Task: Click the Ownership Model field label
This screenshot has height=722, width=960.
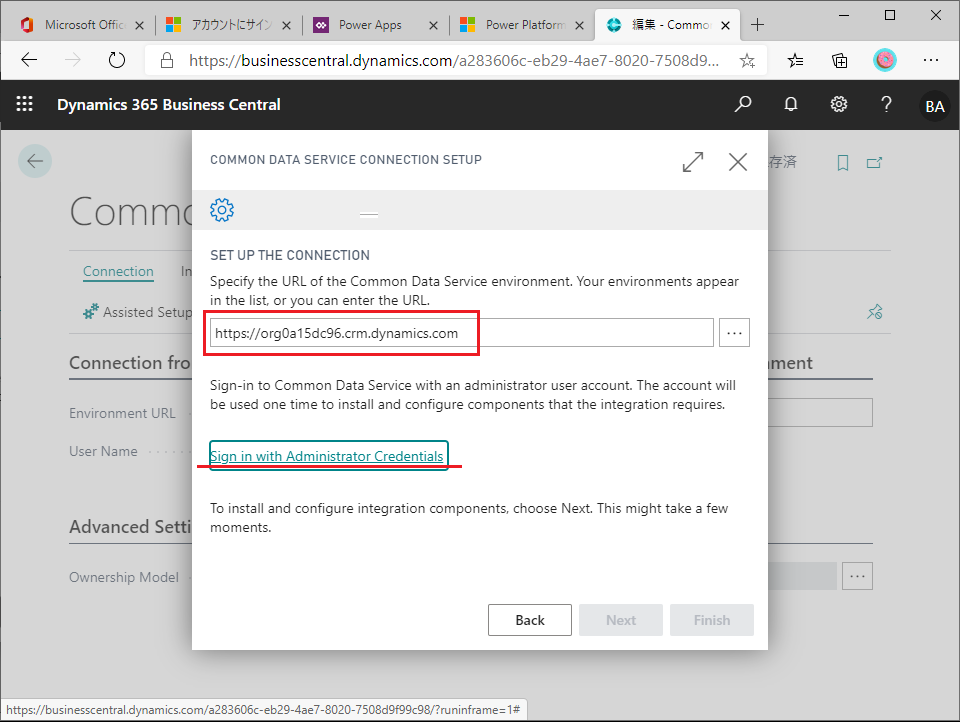Action: [x=124, y=577]
